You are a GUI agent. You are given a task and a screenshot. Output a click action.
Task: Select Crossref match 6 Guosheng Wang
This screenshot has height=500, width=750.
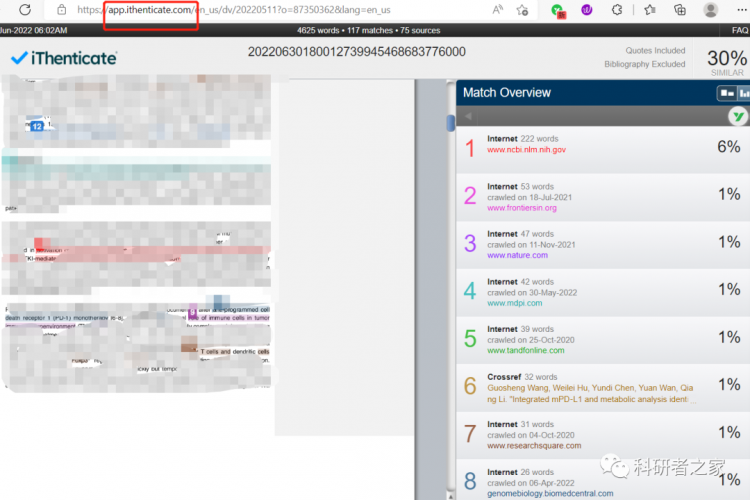[590, 393]
